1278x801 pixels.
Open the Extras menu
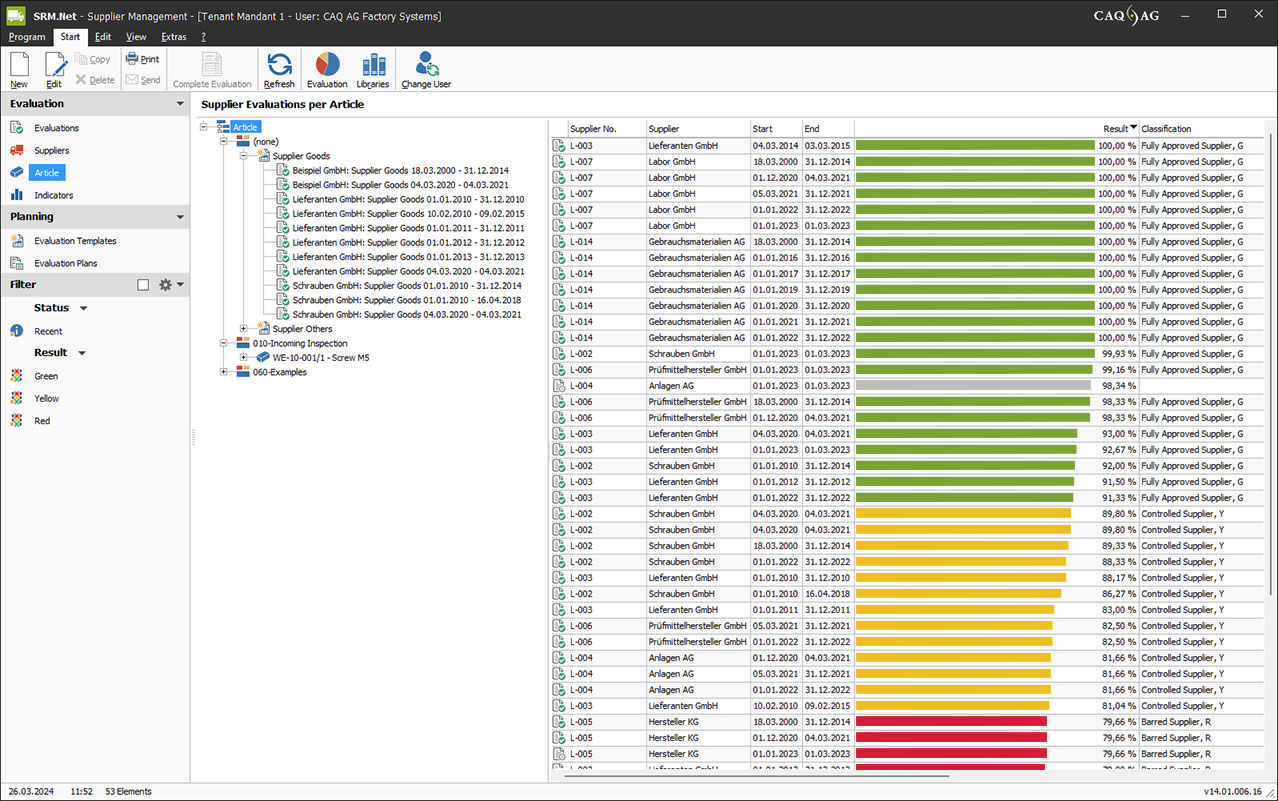click(173, 37)
